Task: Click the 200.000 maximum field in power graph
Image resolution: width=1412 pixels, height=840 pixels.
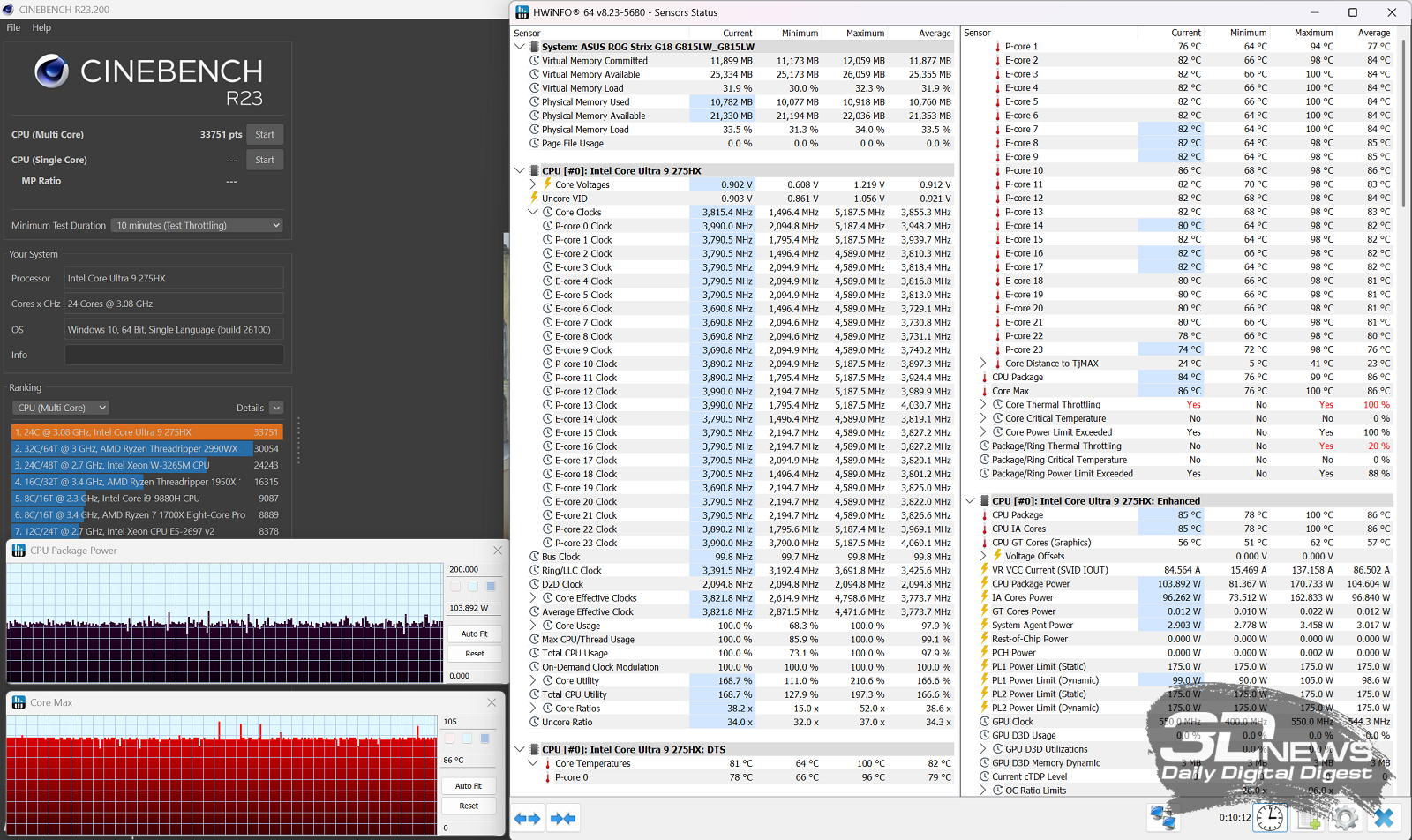Action: pyautogui.click(x=474, y=569)
